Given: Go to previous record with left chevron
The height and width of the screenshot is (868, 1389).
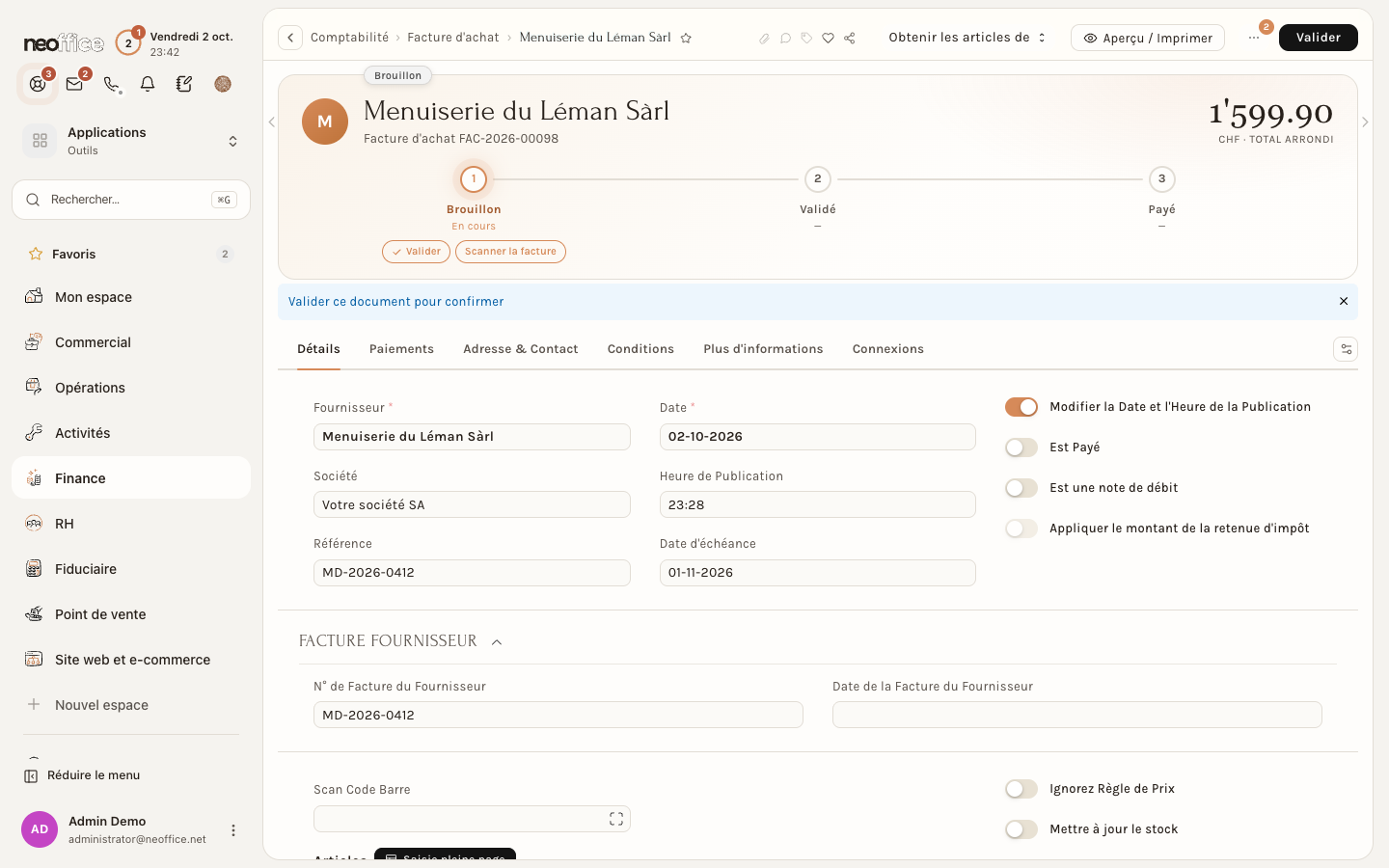Looking at the screenshot, I should point(271,122).
